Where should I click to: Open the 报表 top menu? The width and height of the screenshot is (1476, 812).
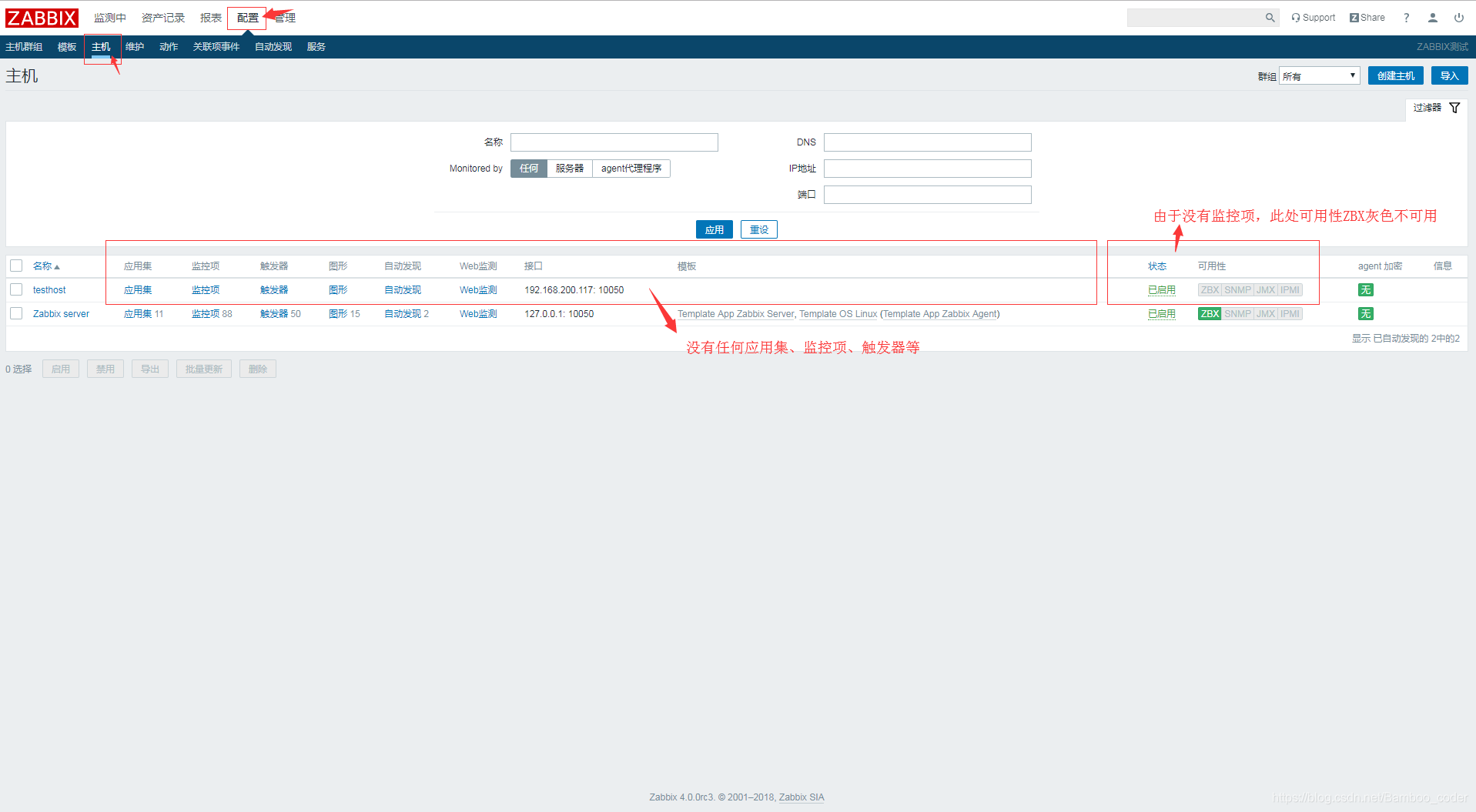tap(211, 18)
